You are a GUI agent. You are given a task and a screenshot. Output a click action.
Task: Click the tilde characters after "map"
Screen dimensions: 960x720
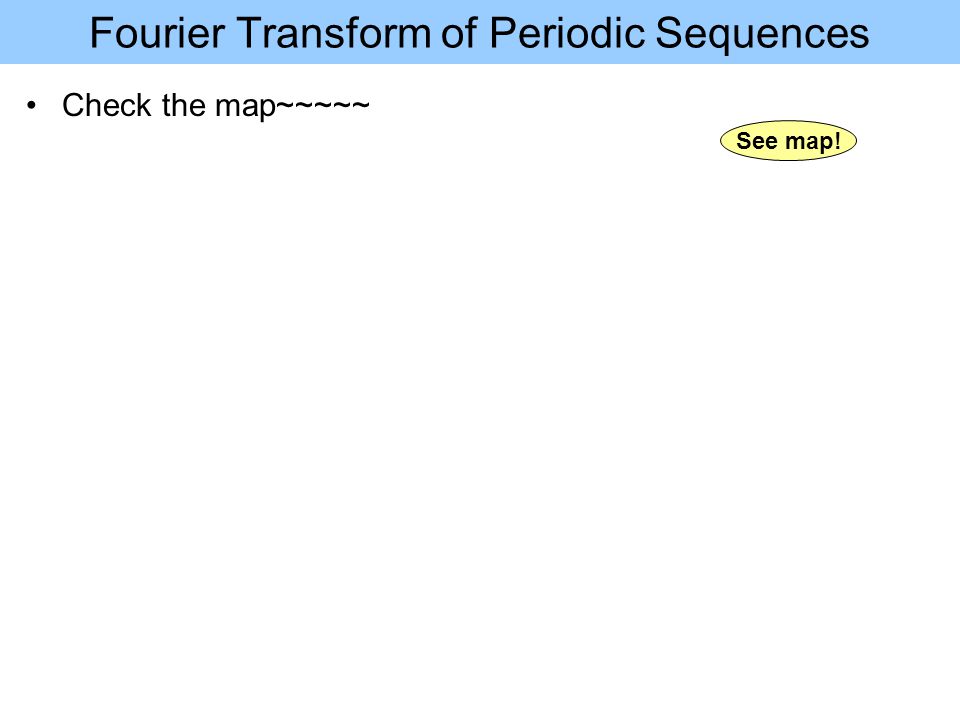point(323,104)
